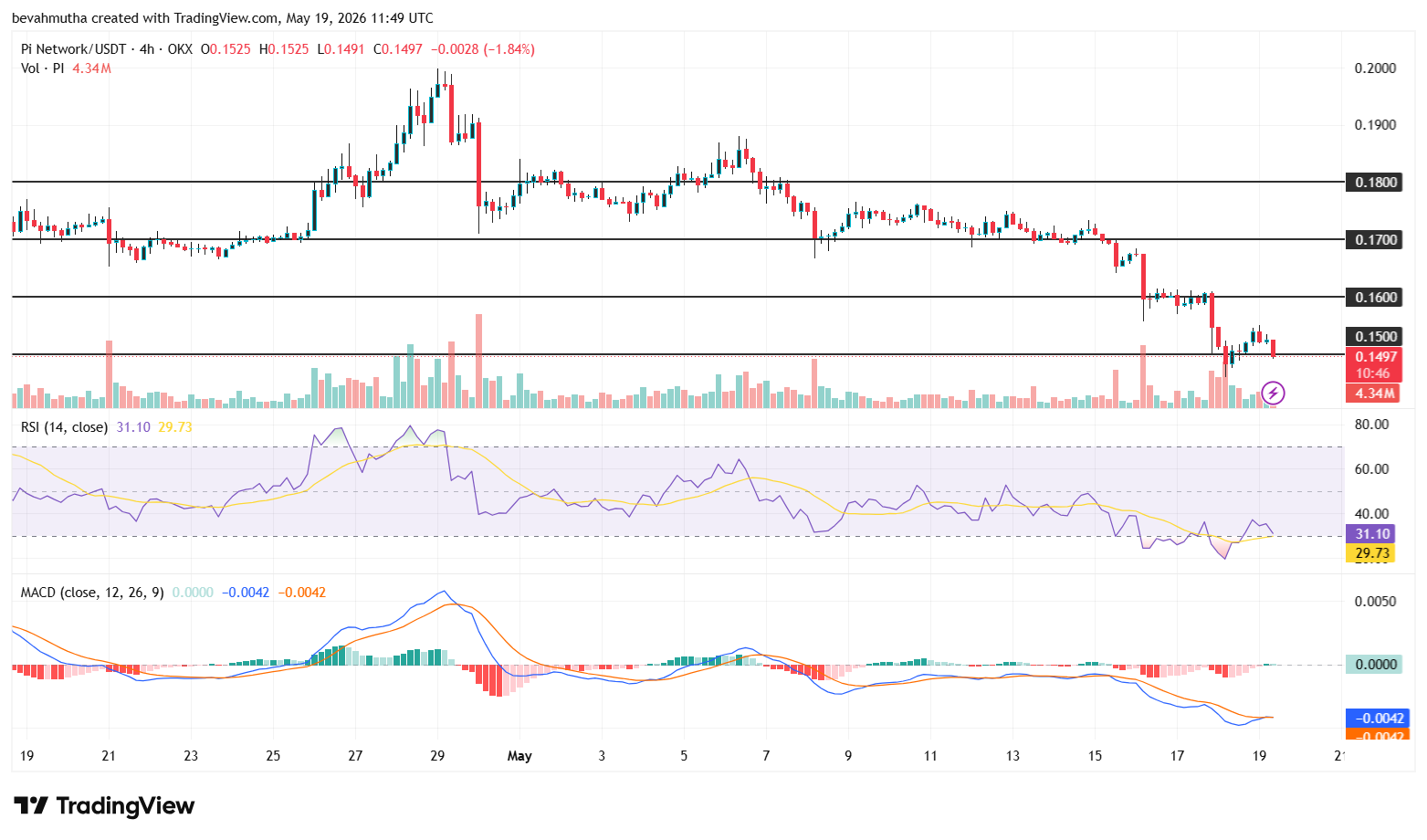Click the Pi Network/USDT symbol title
Screen dimensions: 1427x840
coord(74,49)
